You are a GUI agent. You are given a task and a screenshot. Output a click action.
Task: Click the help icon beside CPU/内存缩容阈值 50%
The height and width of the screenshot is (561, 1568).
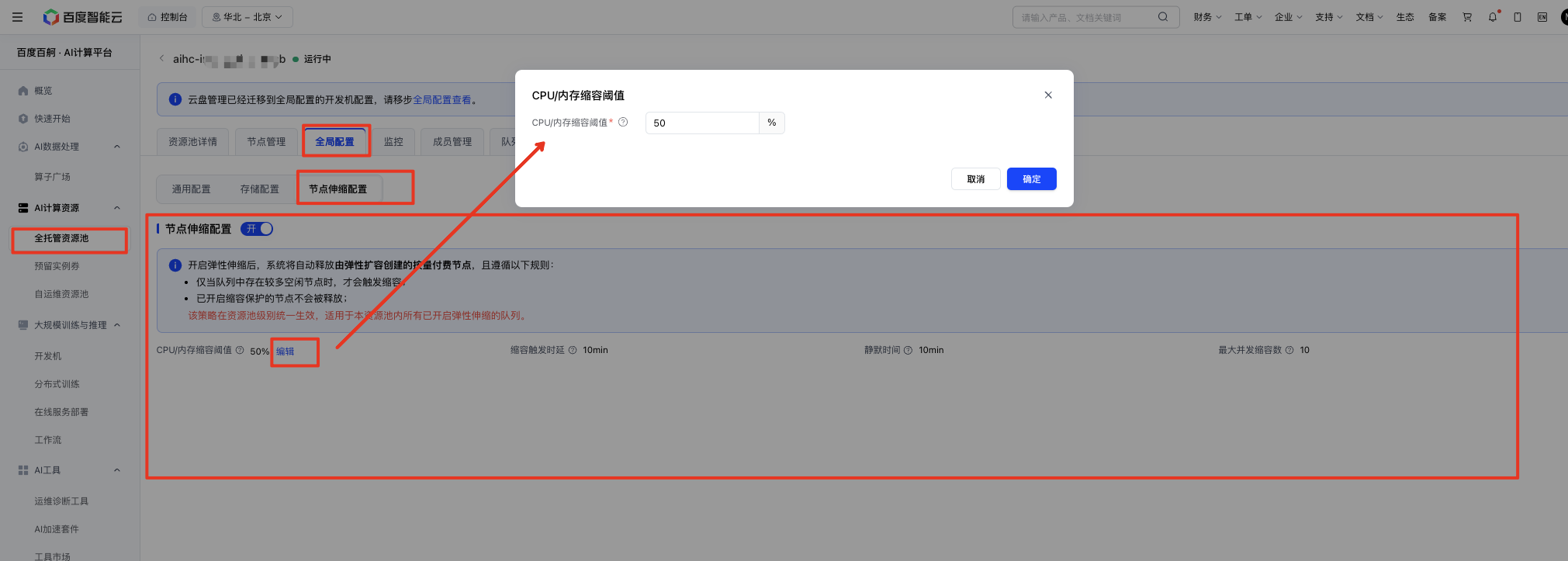coord(240,351)
